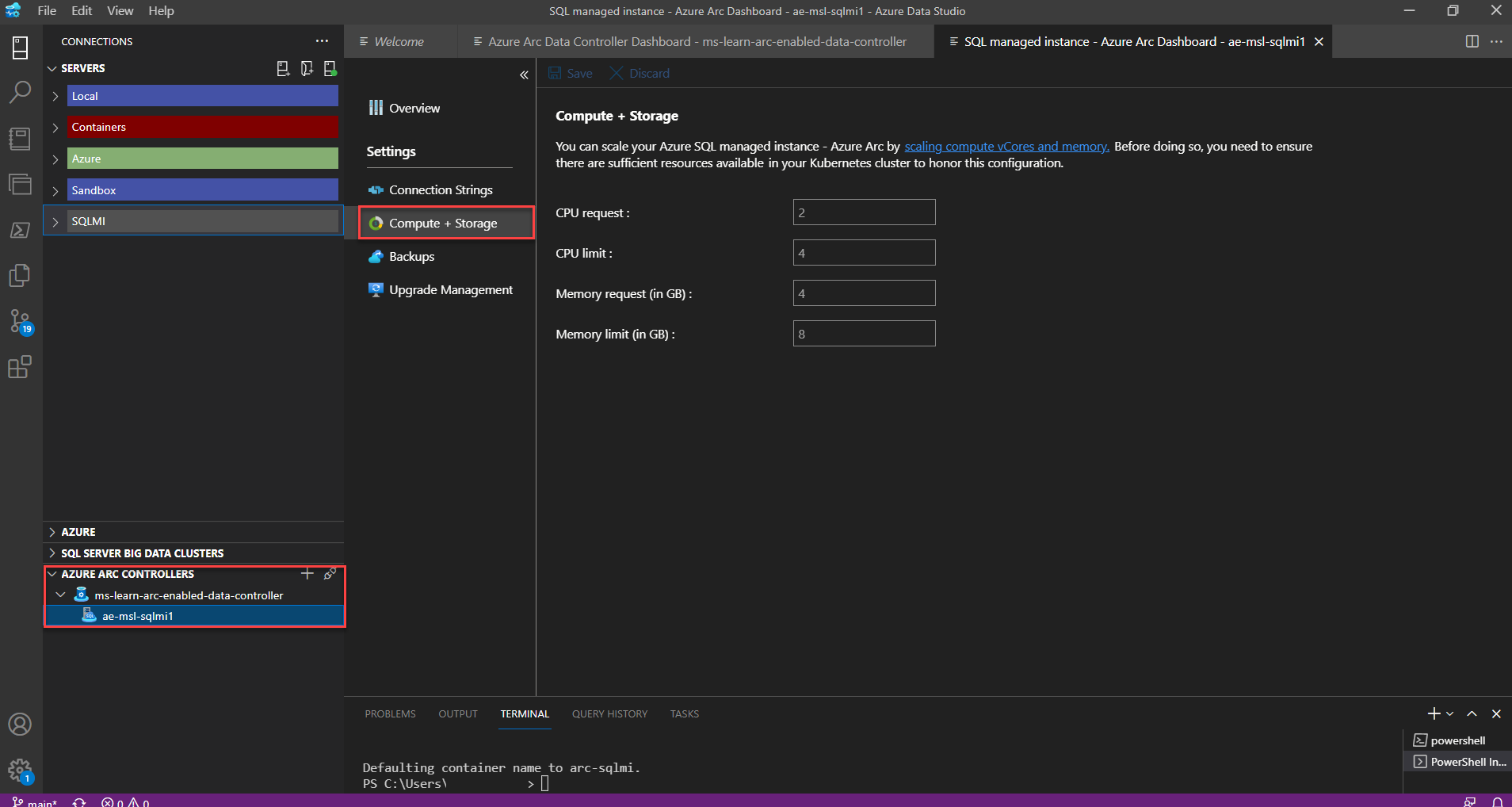
Task: Click the sync changes icon in status bar
Action: (x=79, y=801)
